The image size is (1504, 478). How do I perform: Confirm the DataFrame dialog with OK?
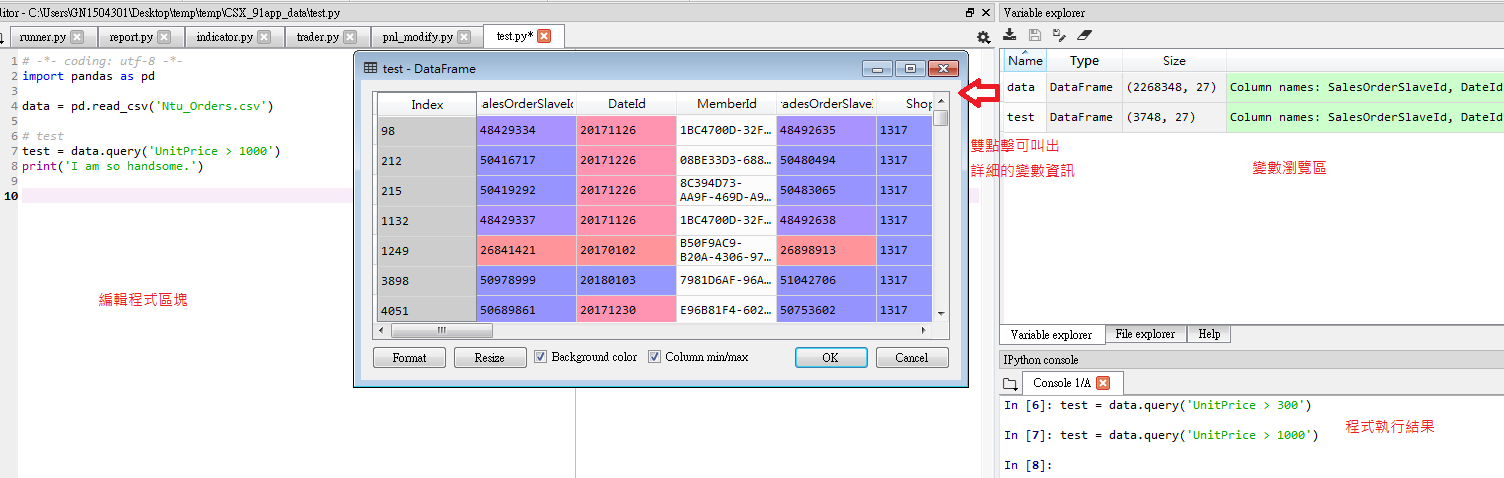click(x=830, y=358)
